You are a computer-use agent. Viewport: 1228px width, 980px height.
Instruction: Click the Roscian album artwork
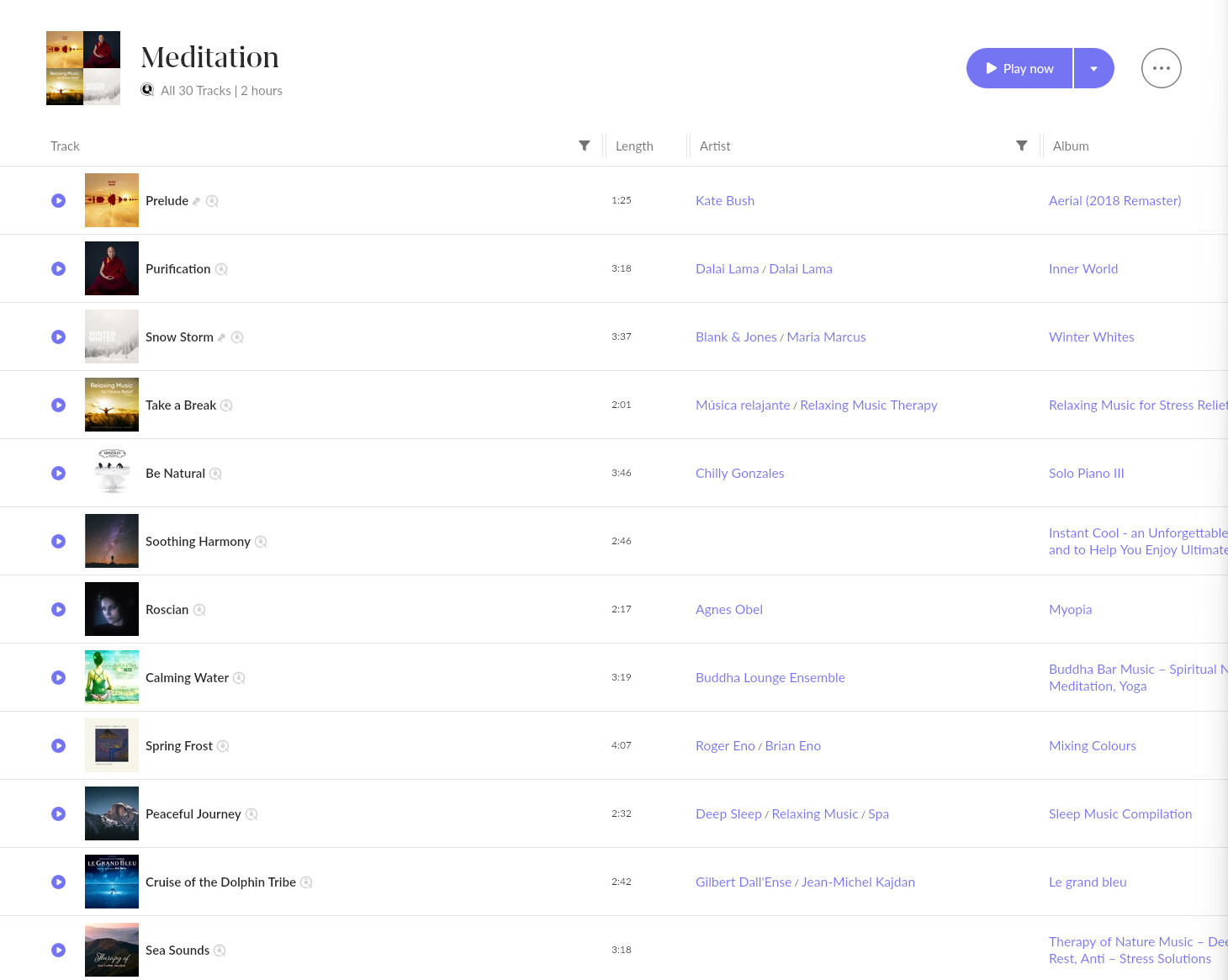pos(111,609)
